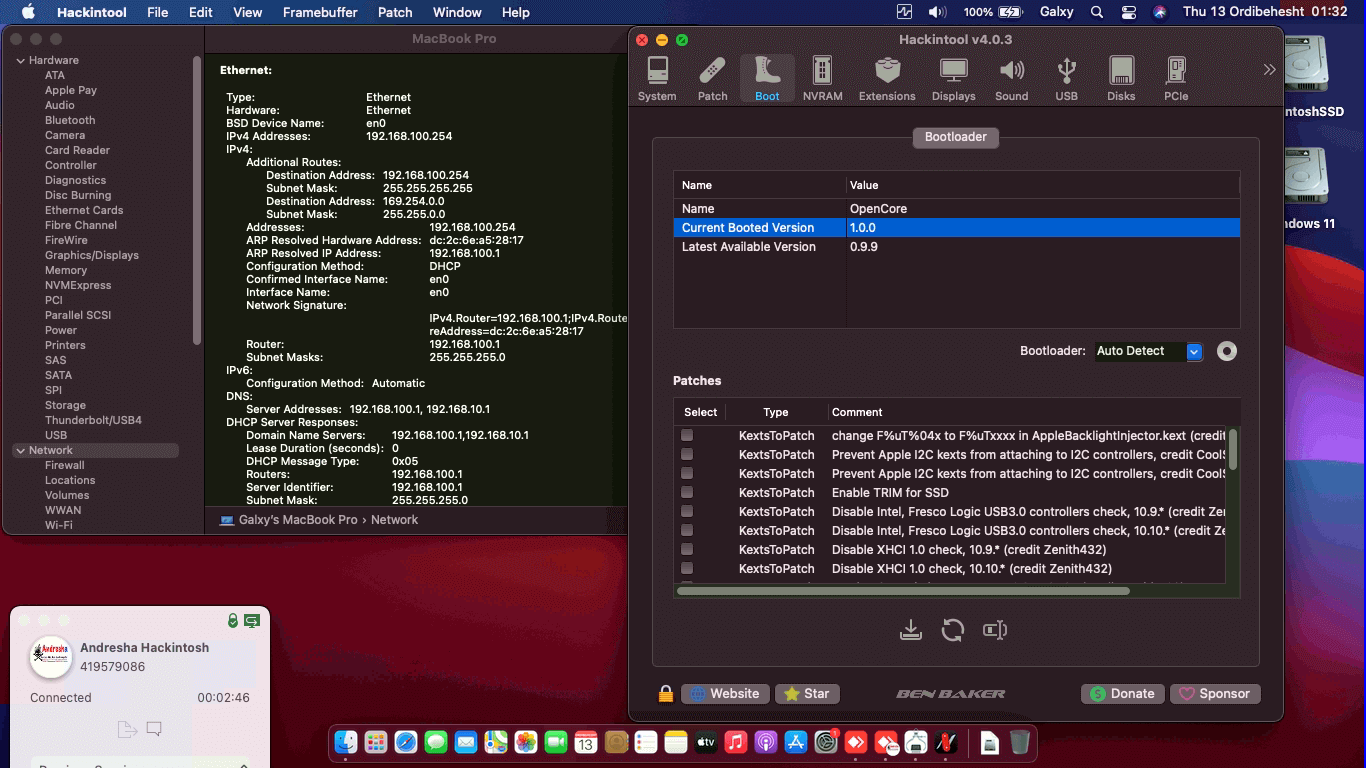The image size is (1366, 768).
Task: Open the System tab in Hackintool toolbar
Action: point(657,79)
